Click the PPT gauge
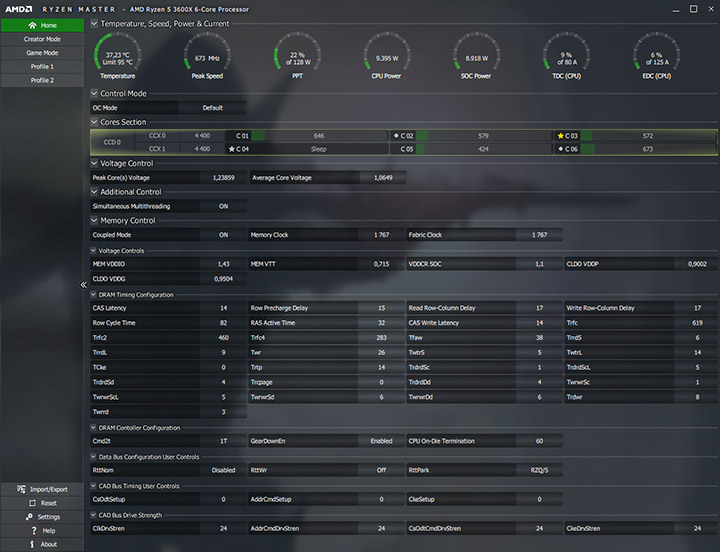The image size is (720, 552). [x=298, y=56]
